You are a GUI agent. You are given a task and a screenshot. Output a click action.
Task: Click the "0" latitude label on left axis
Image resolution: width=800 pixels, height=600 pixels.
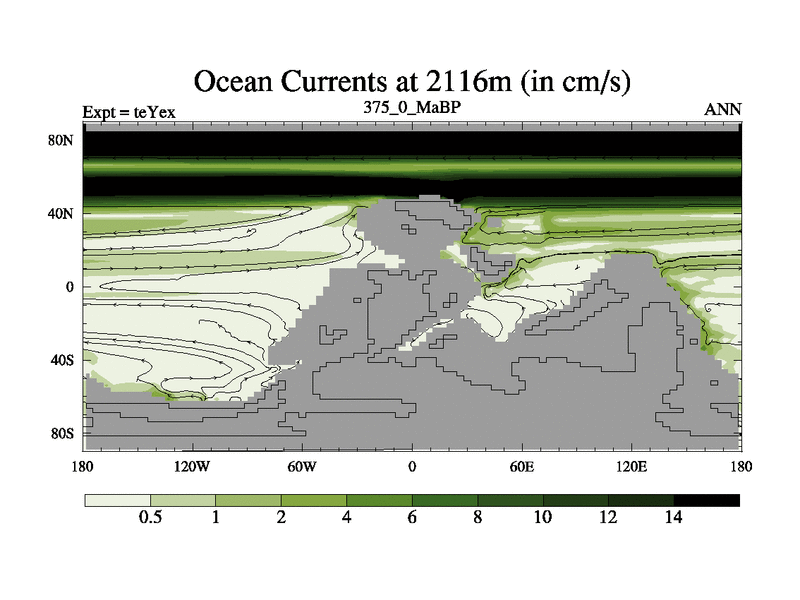click(70, 287)
